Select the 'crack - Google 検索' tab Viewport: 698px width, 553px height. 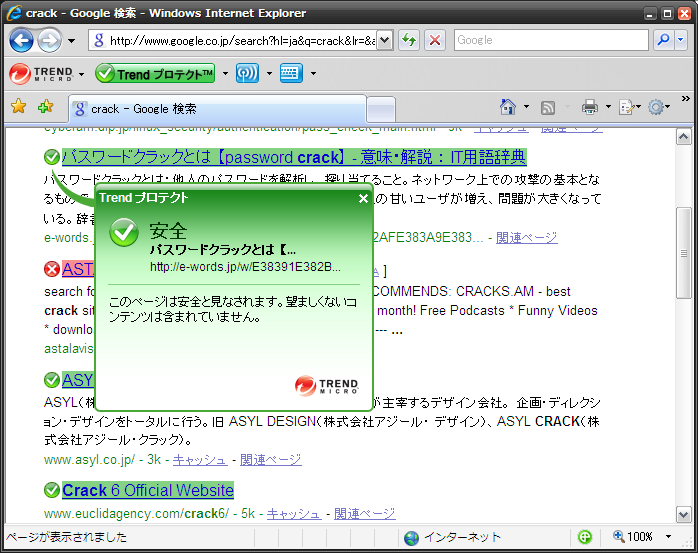pyautogui.click(x=217, y=109)
